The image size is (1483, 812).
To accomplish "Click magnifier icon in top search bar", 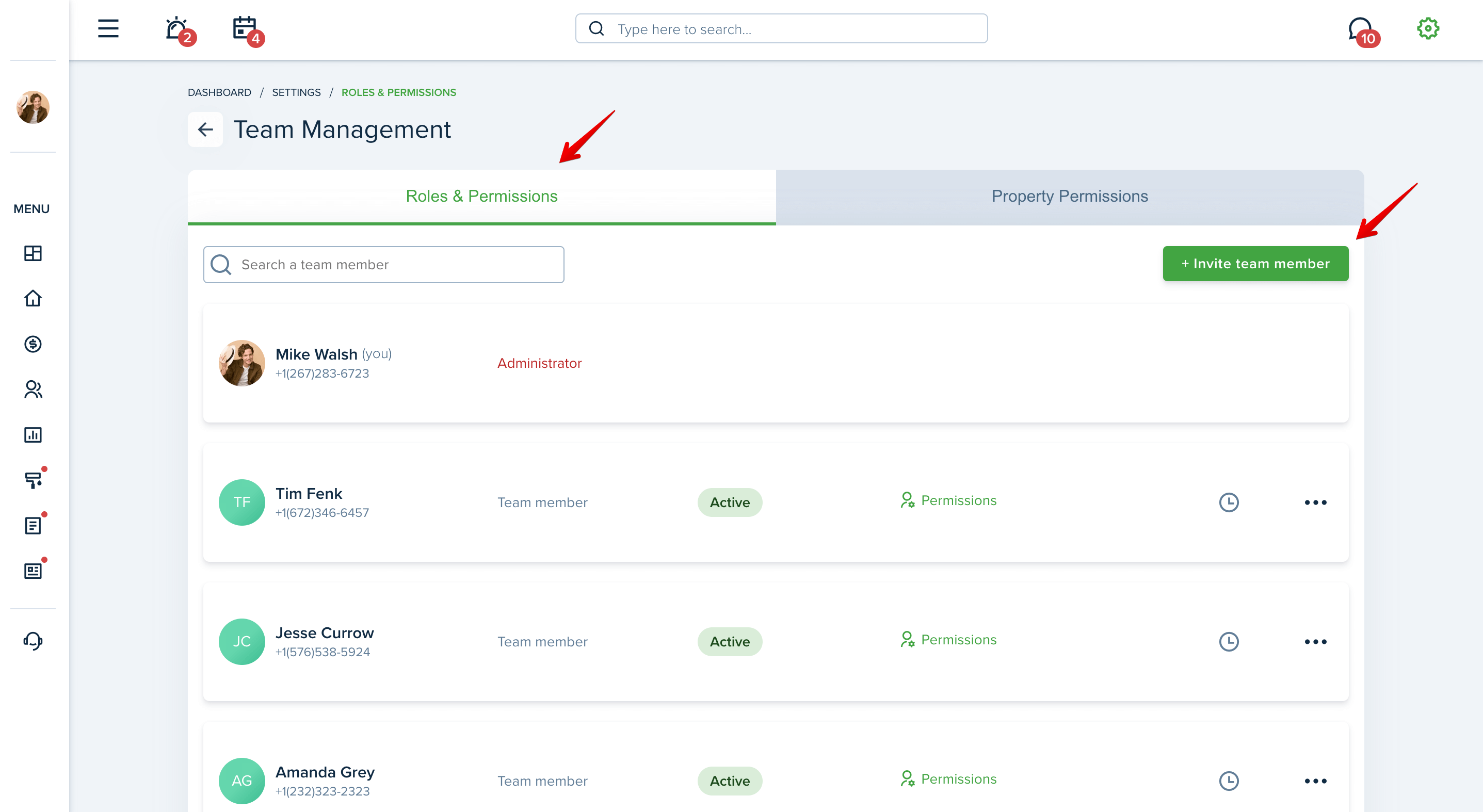I will 597,28.
